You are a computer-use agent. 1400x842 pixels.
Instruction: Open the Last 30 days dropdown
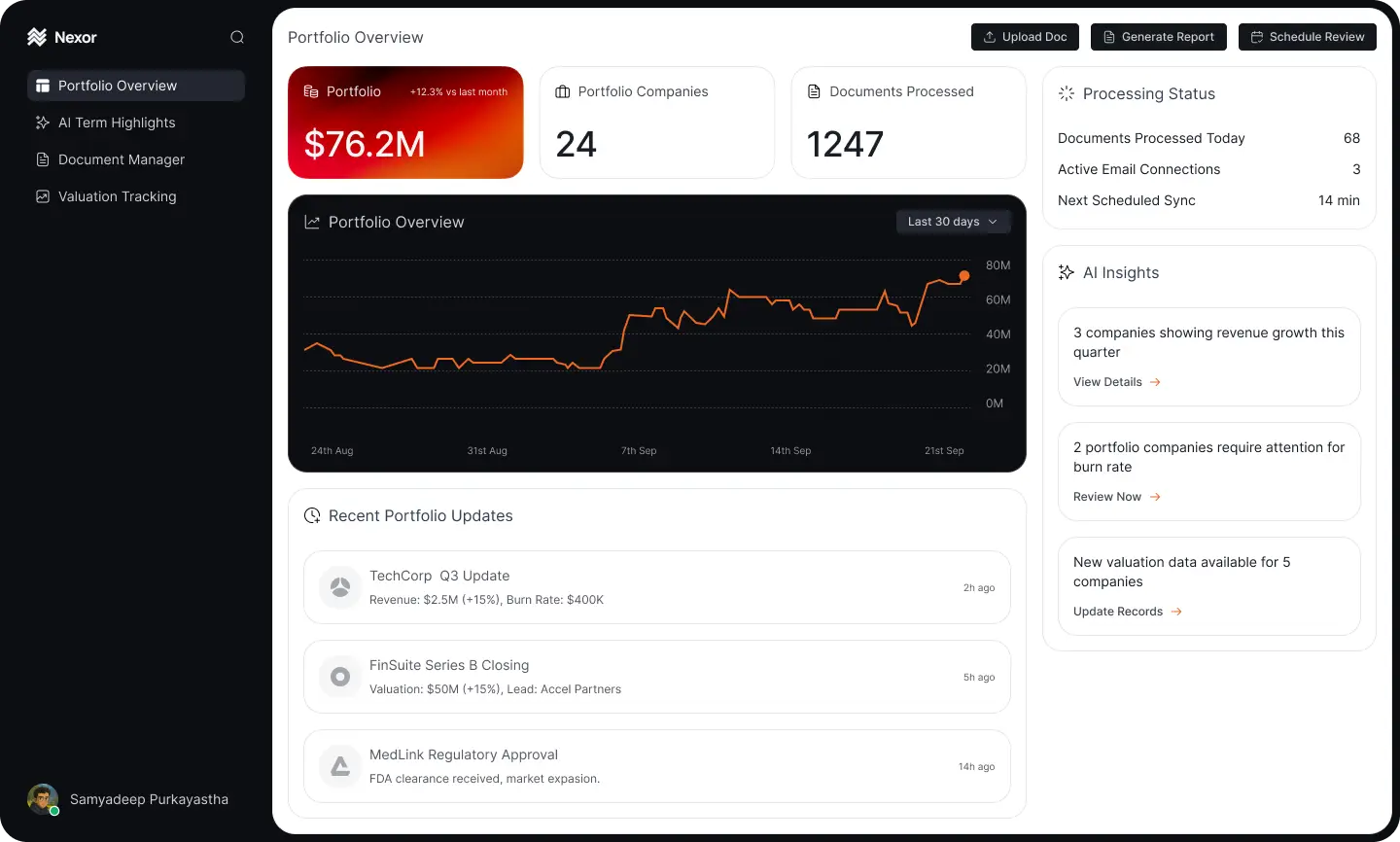click(x=953, y=222)
